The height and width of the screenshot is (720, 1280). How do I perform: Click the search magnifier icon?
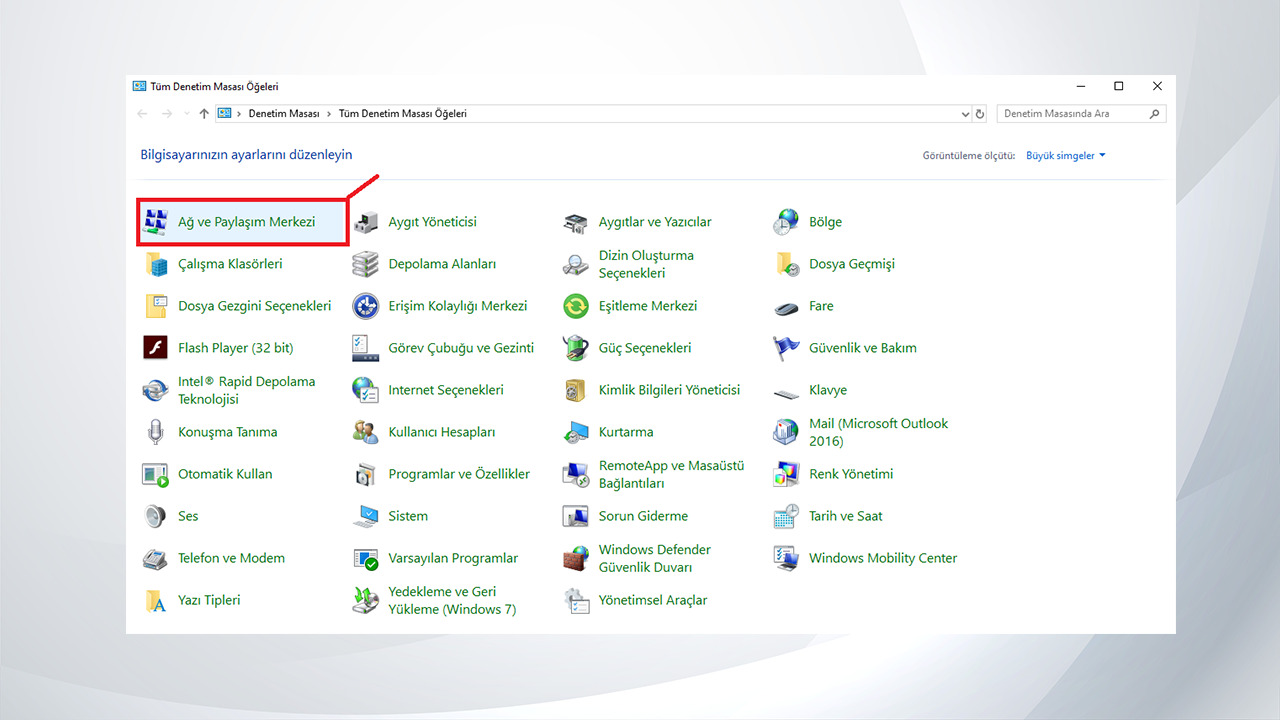[1156, 114]
